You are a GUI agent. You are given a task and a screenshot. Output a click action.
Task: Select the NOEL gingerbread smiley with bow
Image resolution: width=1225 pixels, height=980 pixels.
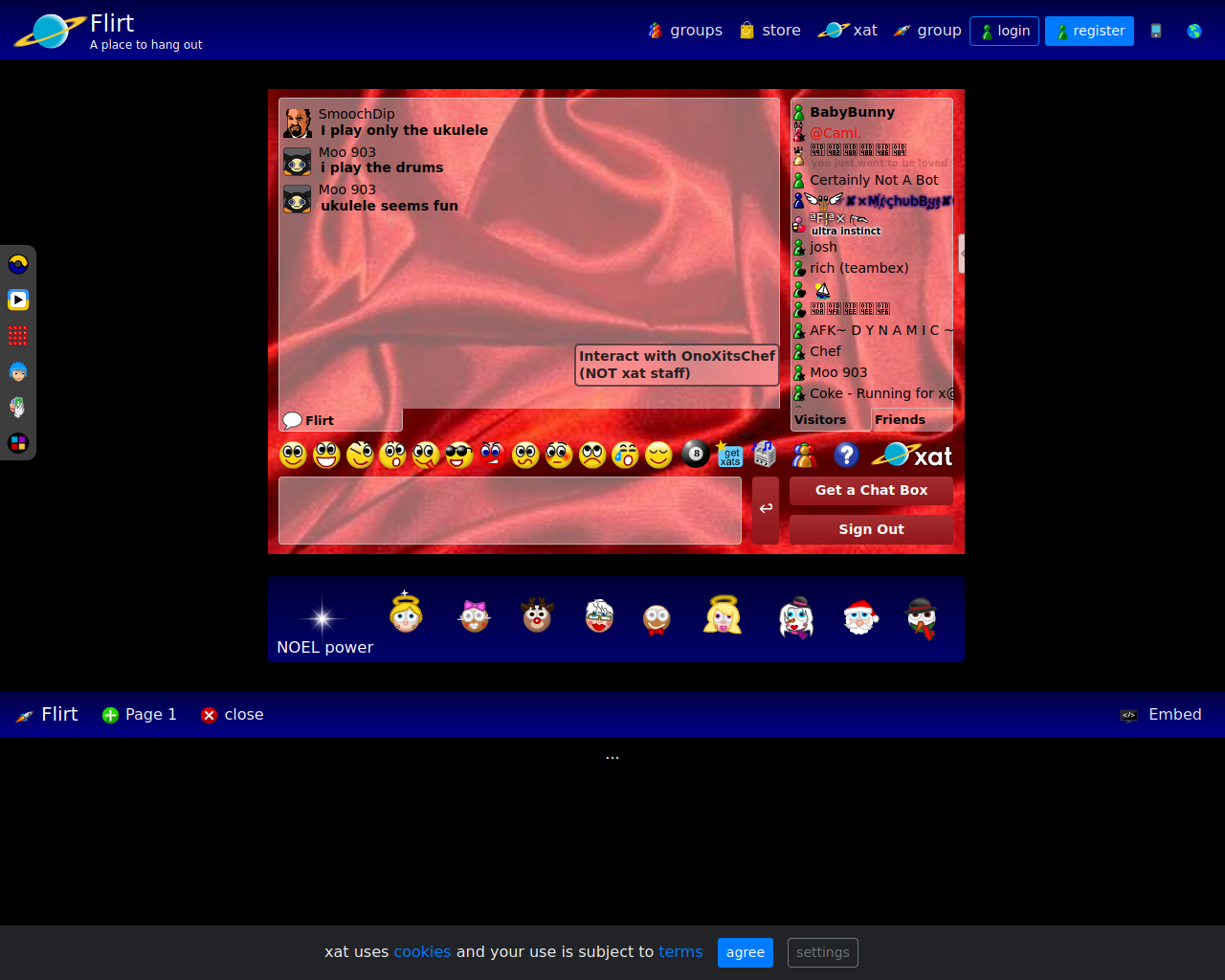[x=657, y=619]
